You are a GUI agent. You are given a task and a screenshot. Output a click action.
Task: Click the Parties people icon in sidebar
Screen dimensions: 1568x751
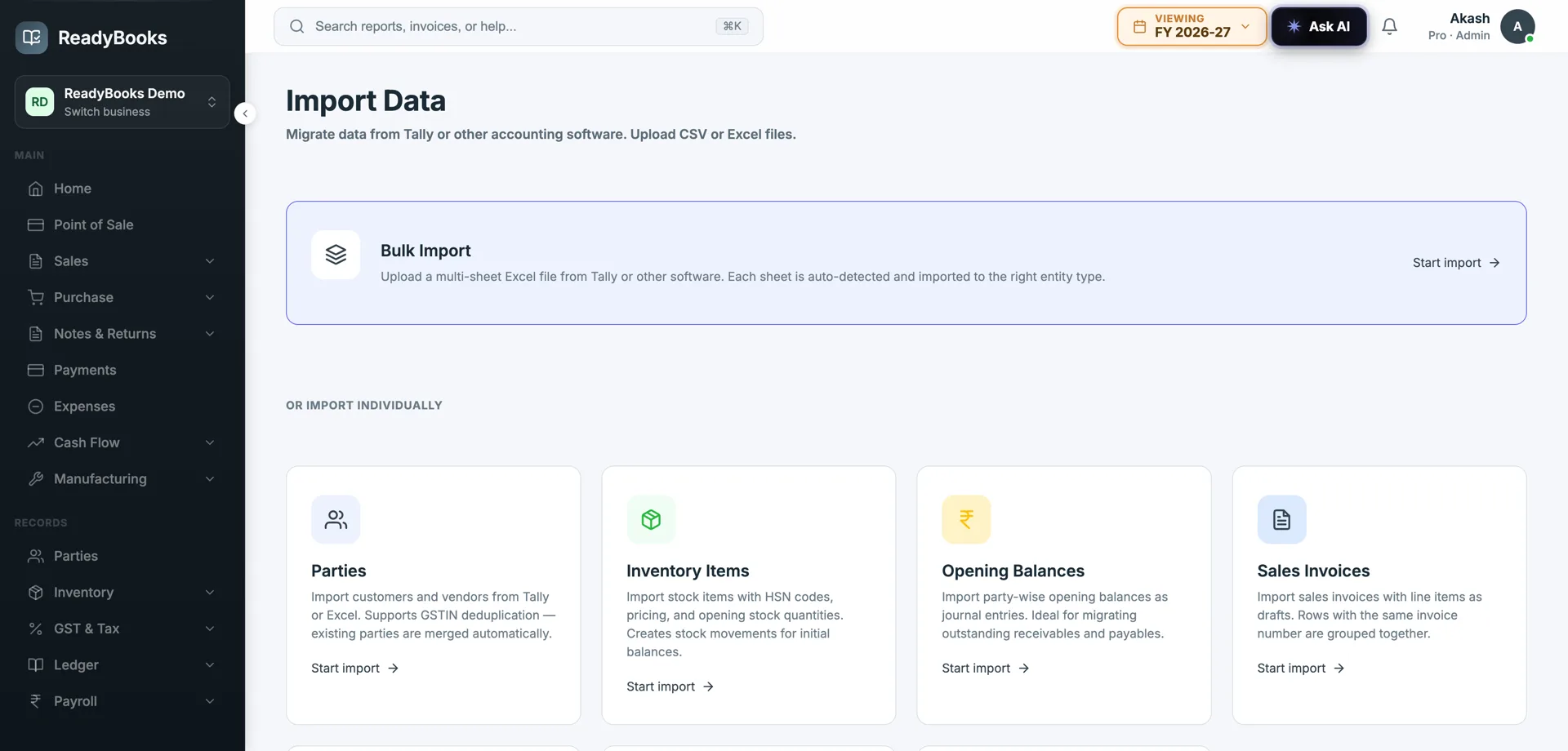click(x=35, y=556)
